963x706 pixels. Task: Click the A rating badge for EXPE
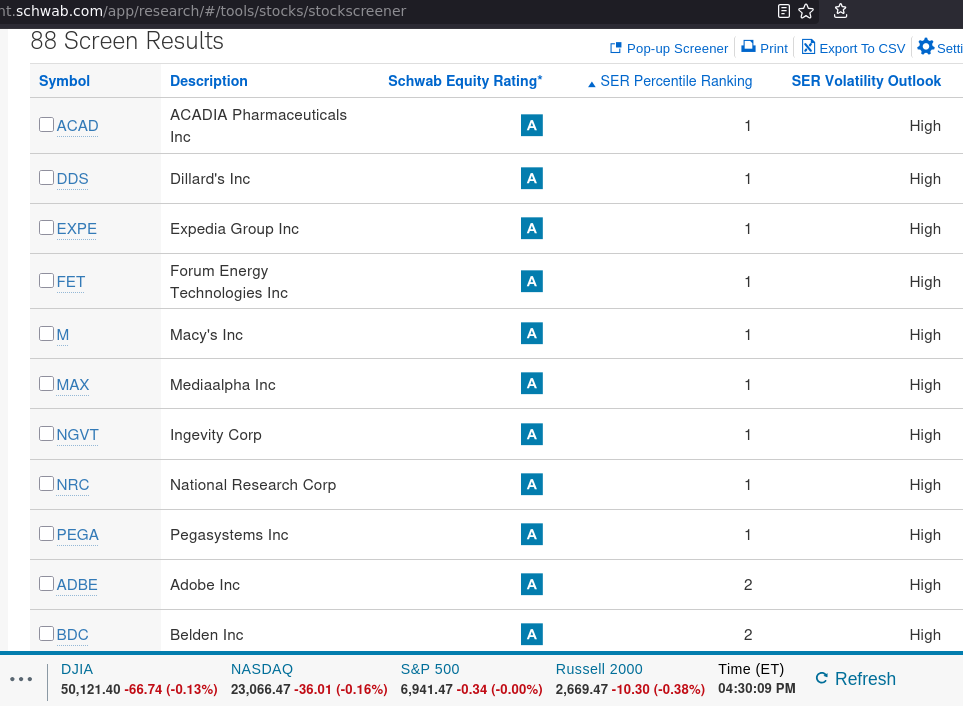point(532,228)
